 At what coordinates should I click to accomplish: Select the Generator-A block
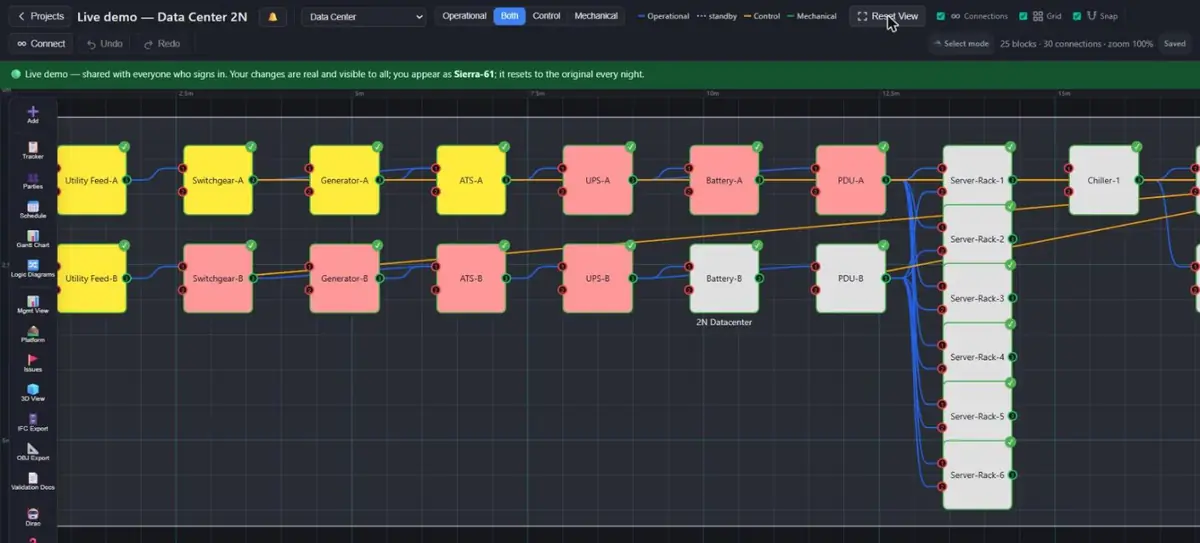[345, 180]
